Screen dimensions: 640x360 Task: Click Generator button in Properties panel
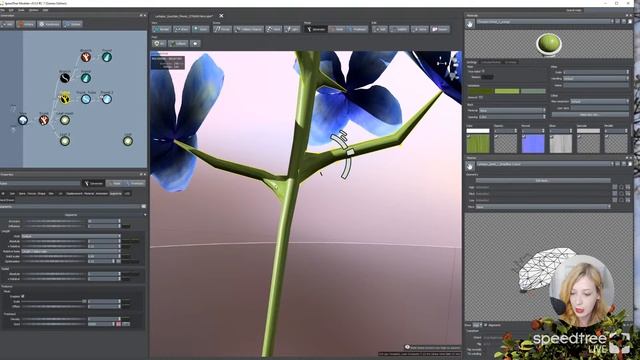(x=93, y=183)
